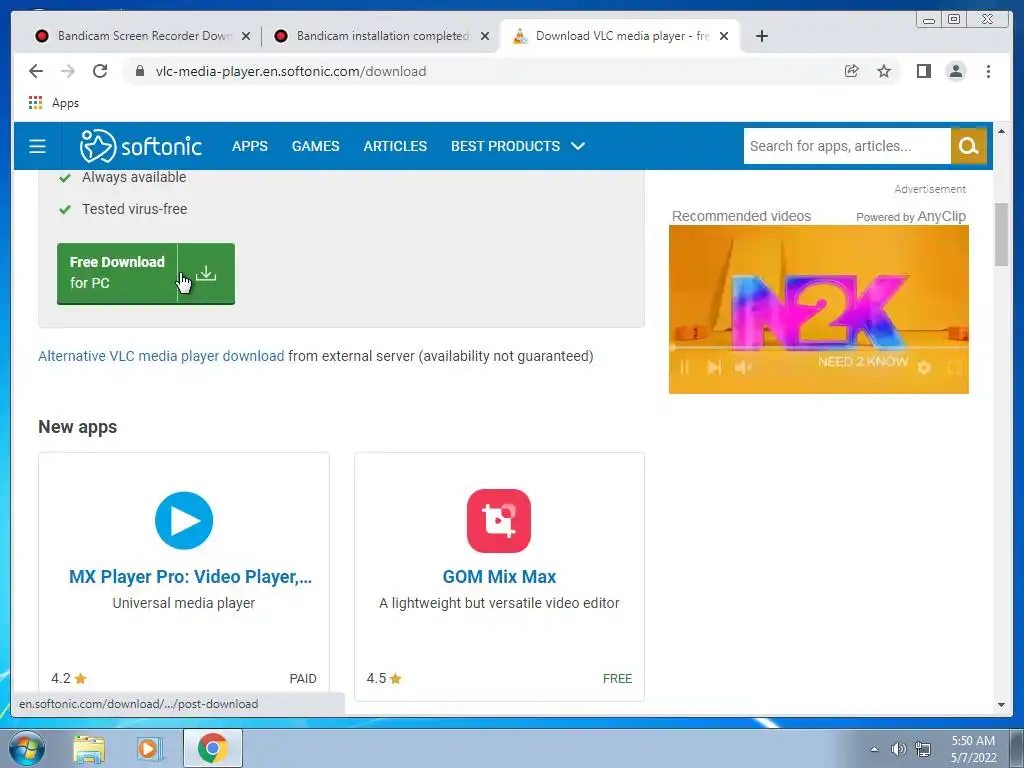Open a new browser tab
Viewport: 1024px width, 768px height.
click(x=761, y=36)
